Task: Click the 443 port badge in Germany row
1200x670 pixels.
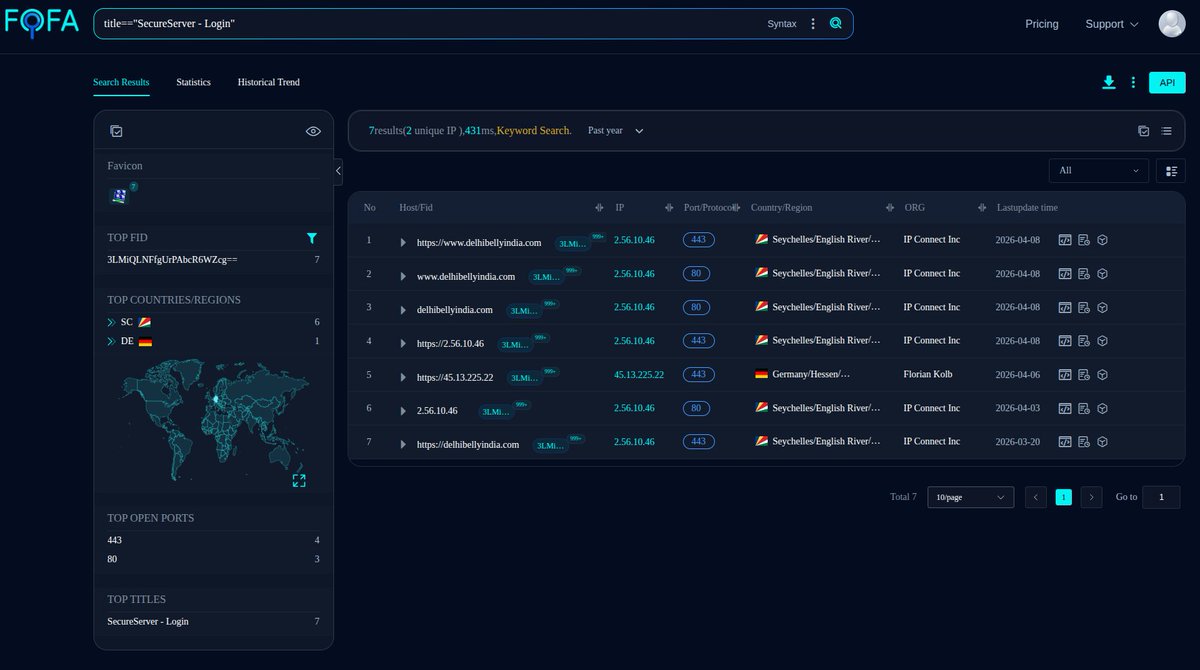Action: pos(698,374)
